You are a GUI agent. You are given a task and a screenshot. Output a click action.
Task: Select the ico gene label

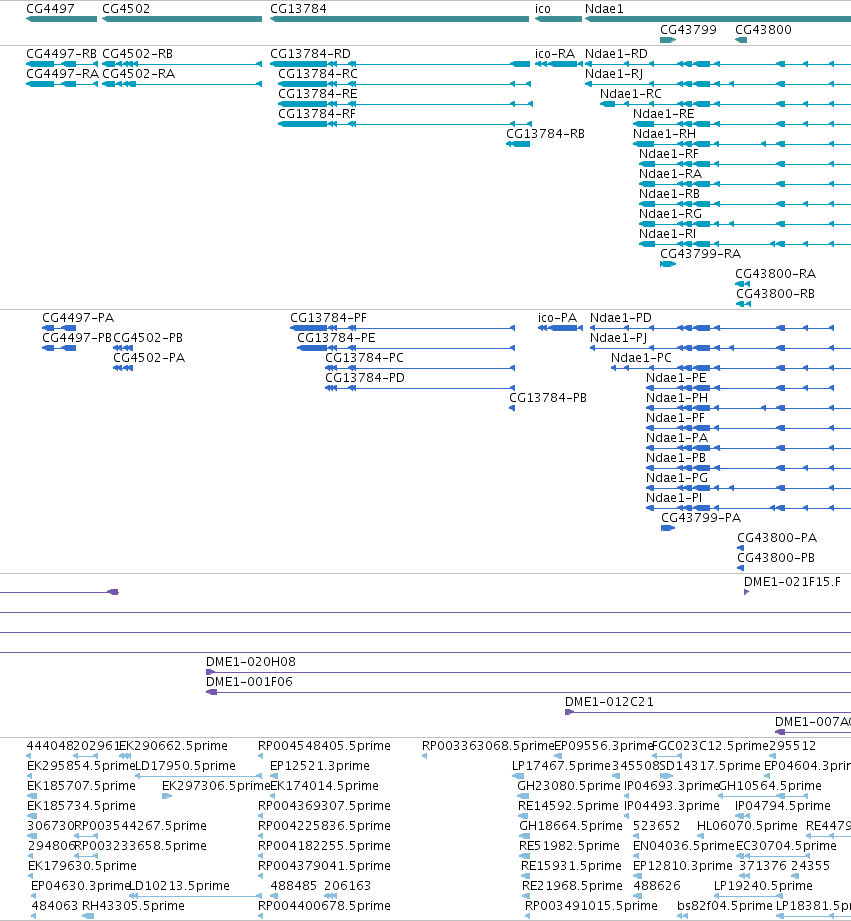543,9
